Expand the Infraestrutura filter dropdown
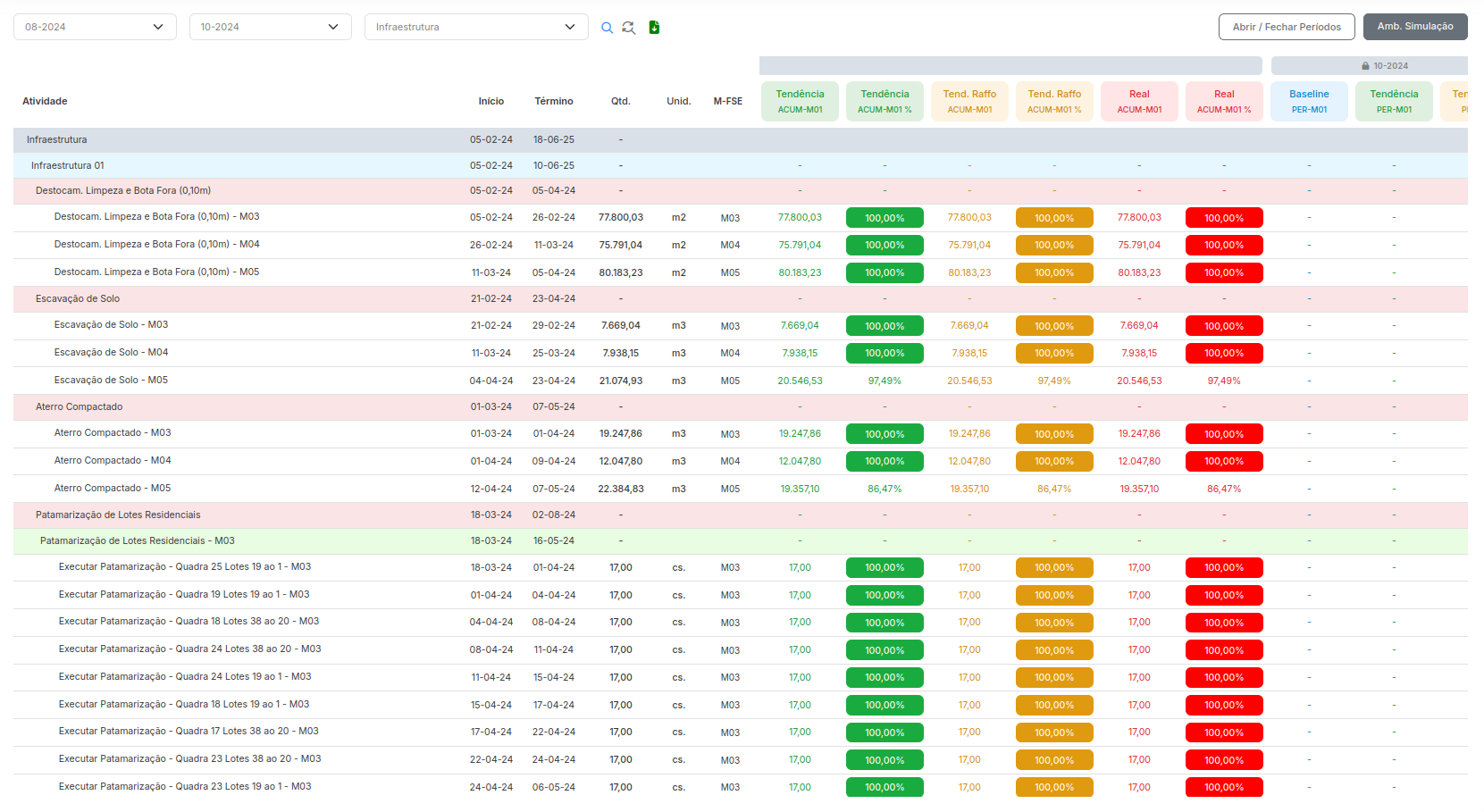1484x812 pixels. pyautogui.click(x=475, y=27)
